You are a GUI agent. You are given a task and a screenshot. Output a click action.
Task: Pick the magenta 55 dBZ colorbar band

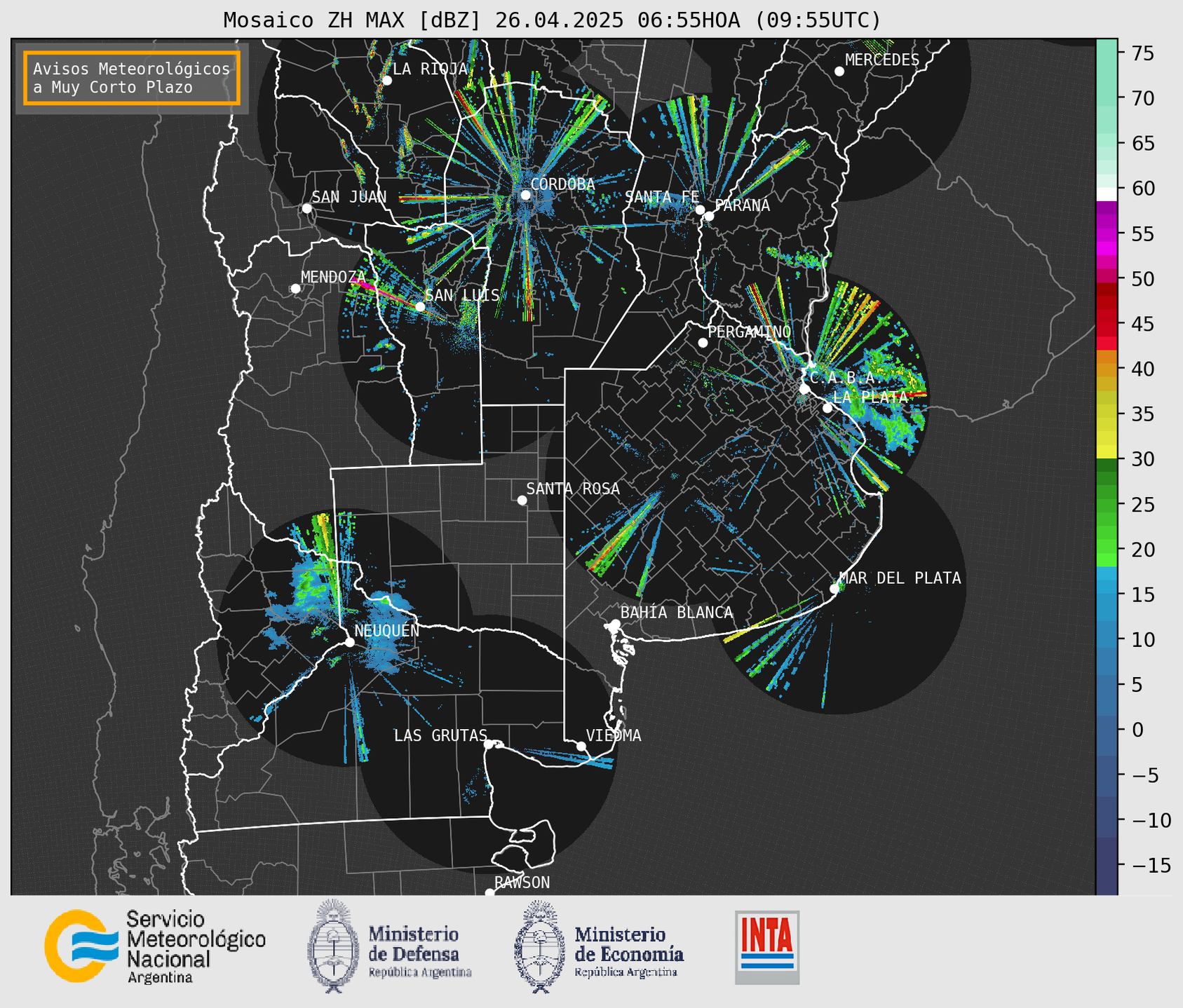(x=1107, y=233)
